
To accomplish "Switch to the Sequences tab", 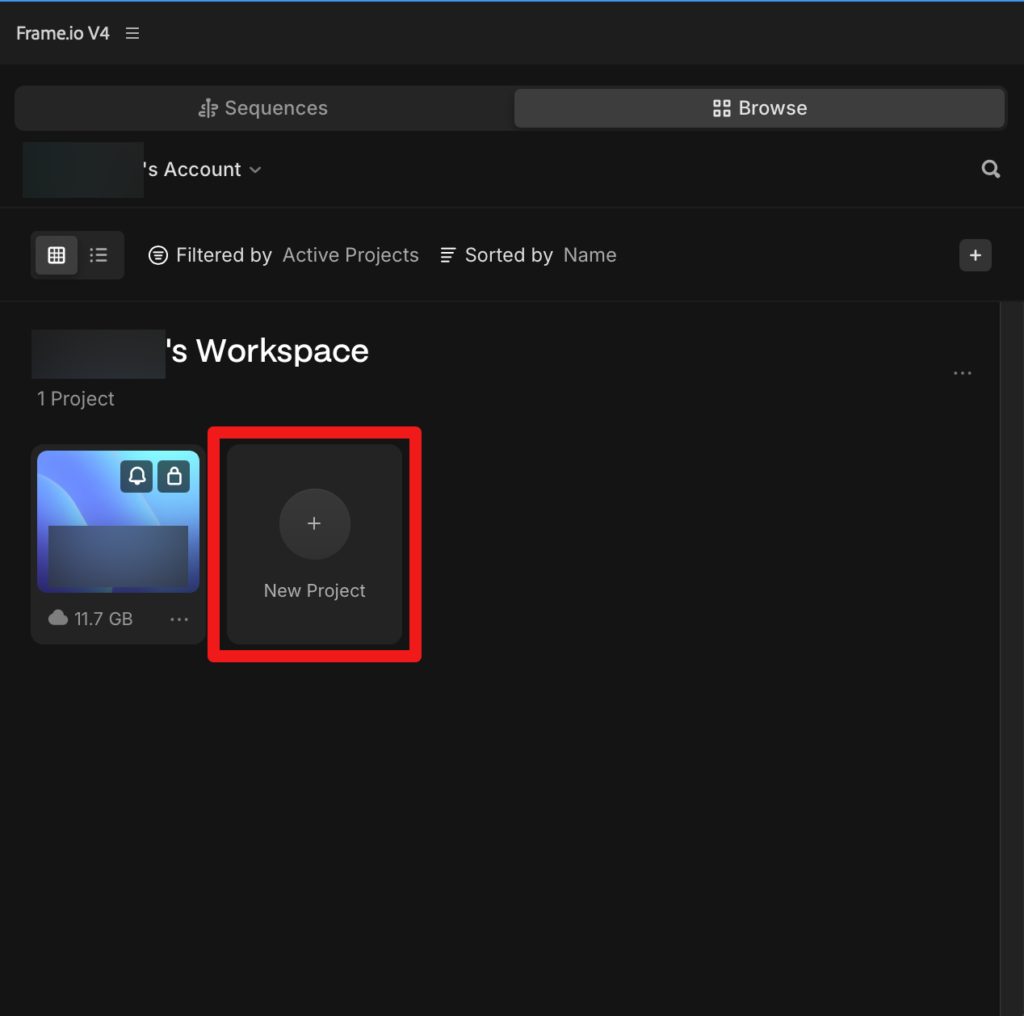I will [x=264, y=108].
